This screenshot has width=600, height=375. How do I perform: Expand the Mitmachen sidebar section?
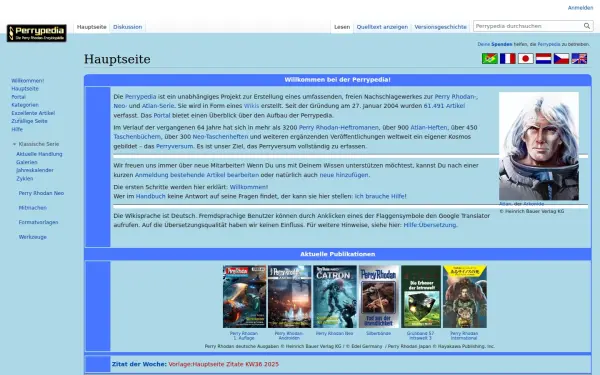(33, 208)
